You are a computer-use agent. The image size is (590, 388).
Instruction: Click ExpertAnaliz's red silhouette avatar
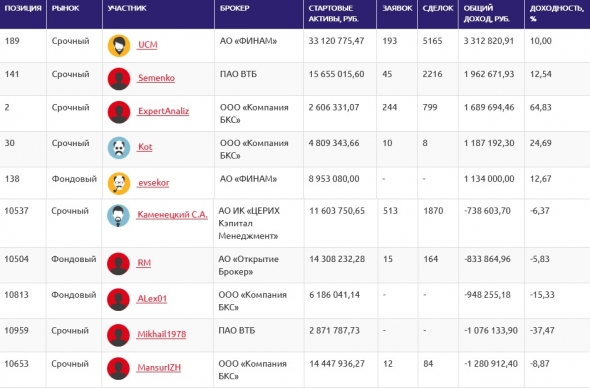(119, 112)
